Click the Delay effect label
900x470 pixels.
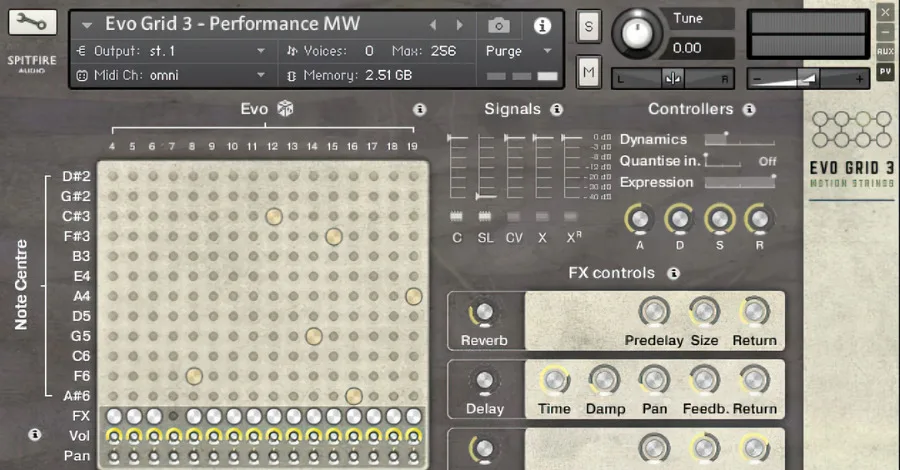click(485, 409)
